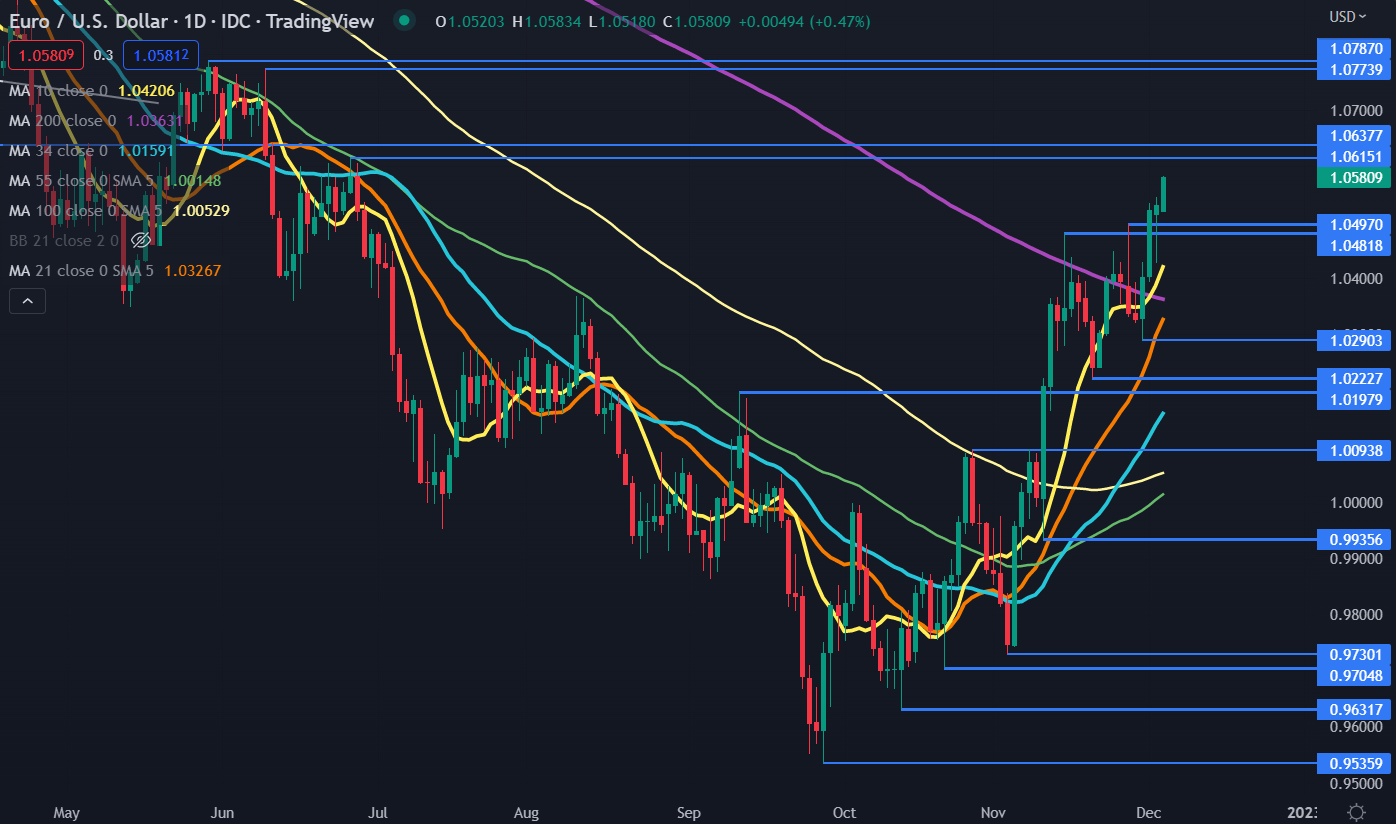Open chart settings gear in bottom corner
Screen dimensions: 1396x824
tap(1356, 811)
